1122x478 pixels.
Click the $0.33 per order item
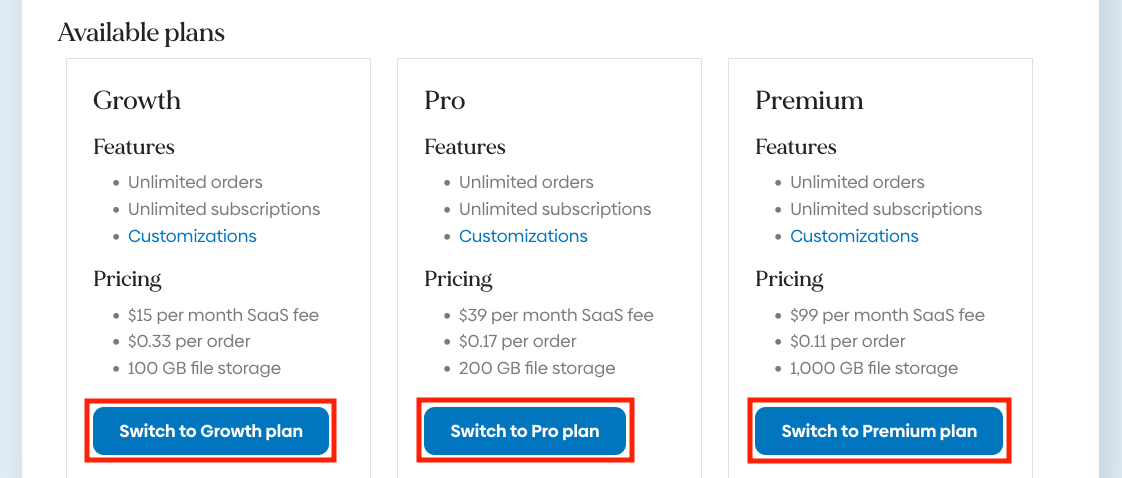(191, 341)
